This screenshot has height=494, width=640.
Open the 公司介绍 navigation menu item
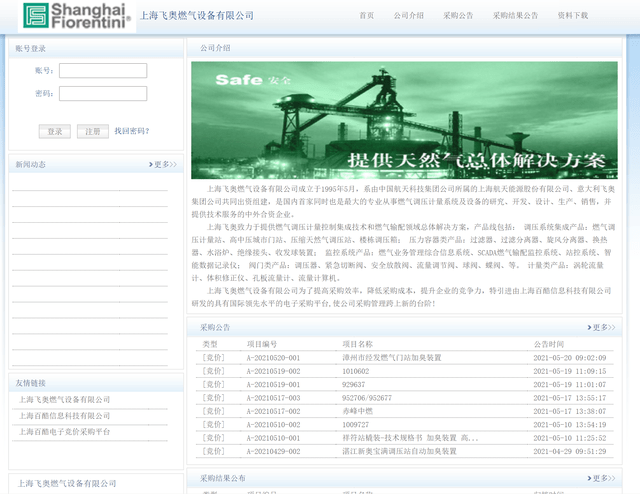click(x=408, y=16)
